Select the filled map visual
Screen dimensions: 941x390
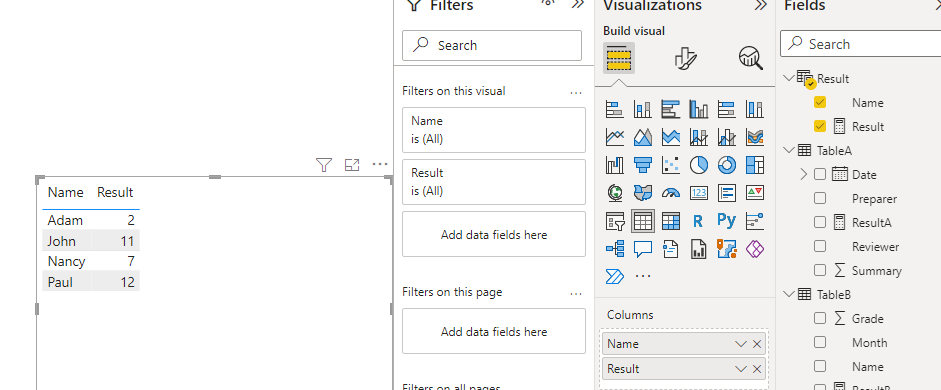(643, 193)
